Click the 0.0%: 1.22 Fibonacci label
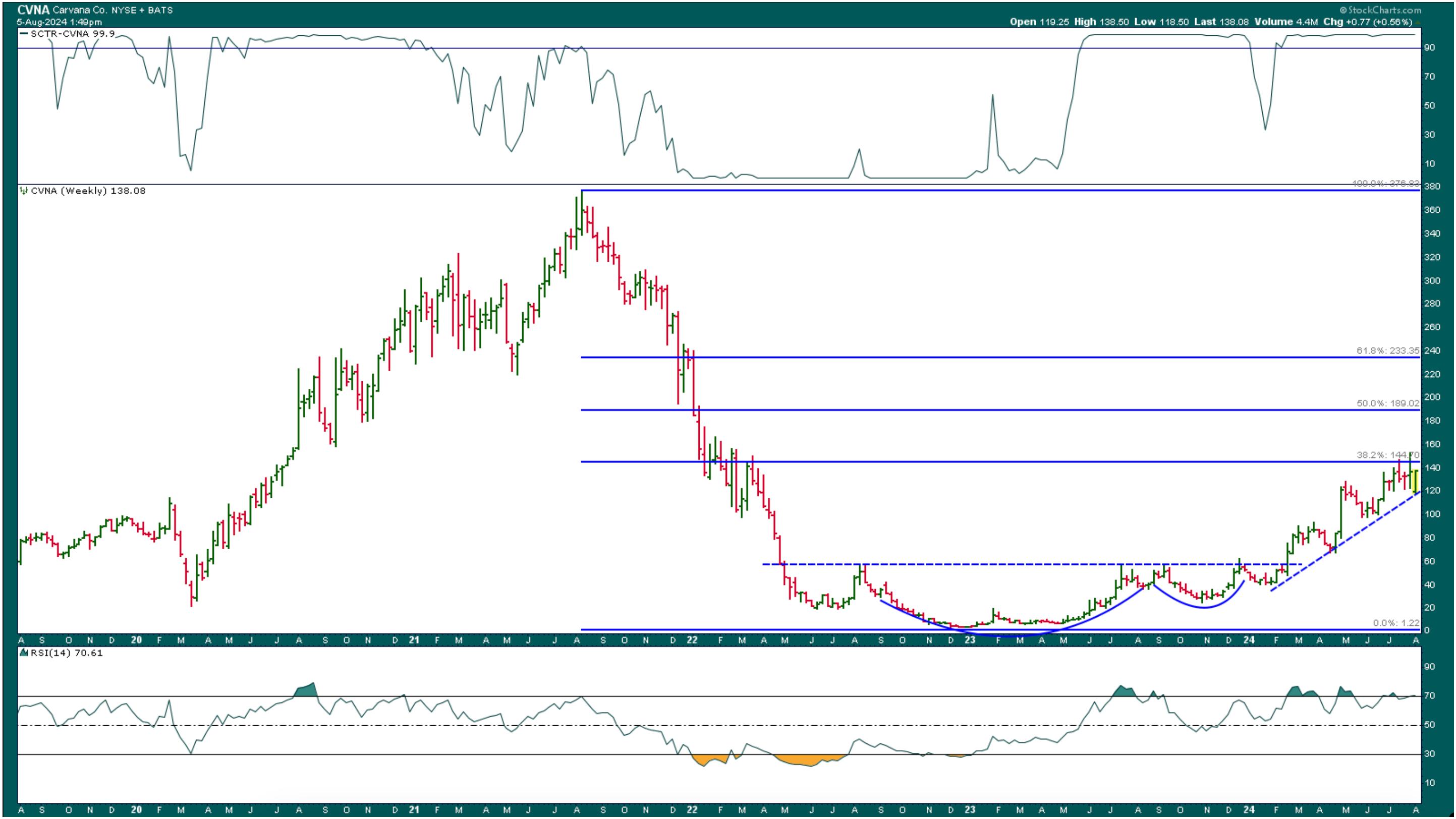This screenshot has width=1456, height=819. 1395,623
